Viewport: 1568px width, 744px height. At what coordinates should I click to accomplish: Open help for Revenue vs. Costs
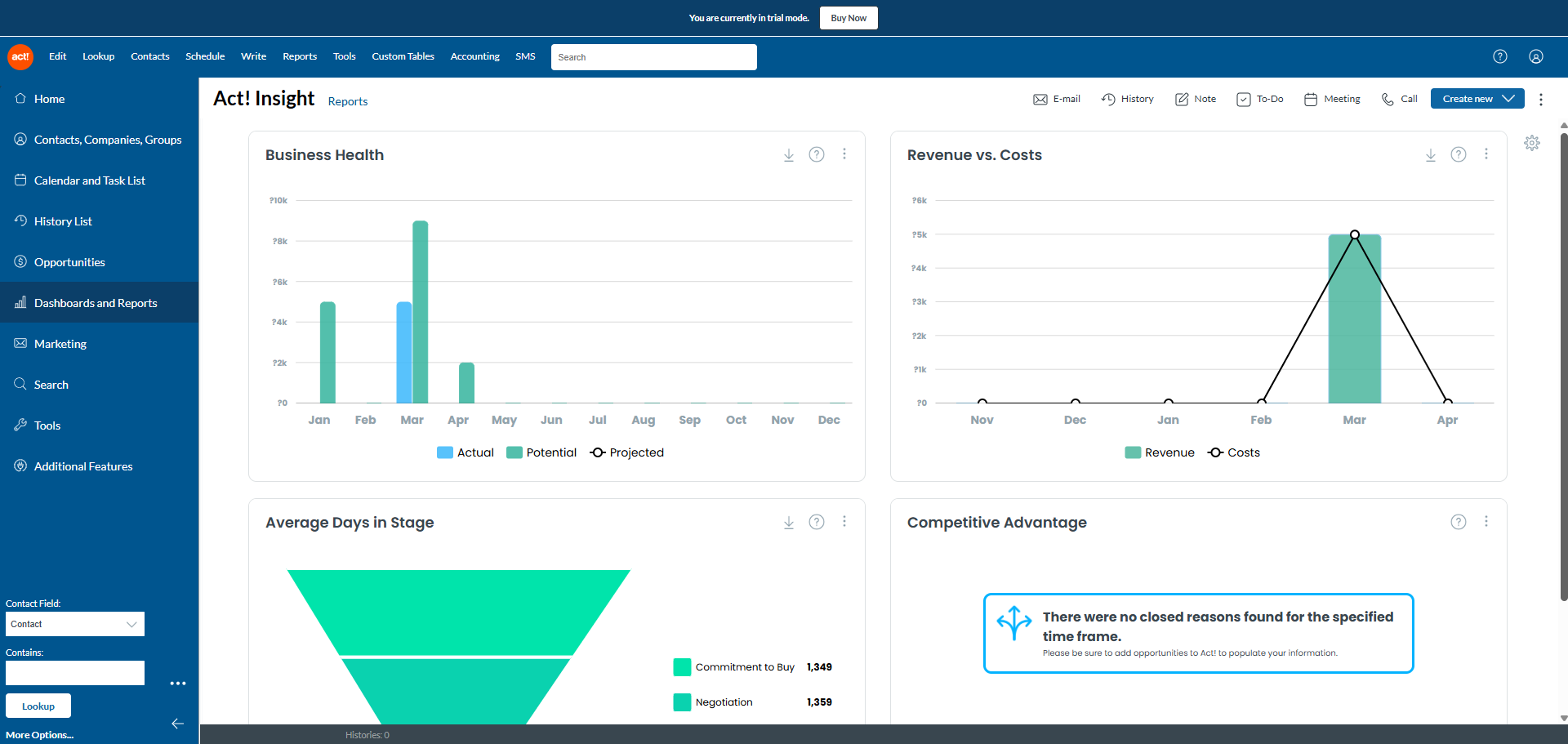click(1458, 155)
